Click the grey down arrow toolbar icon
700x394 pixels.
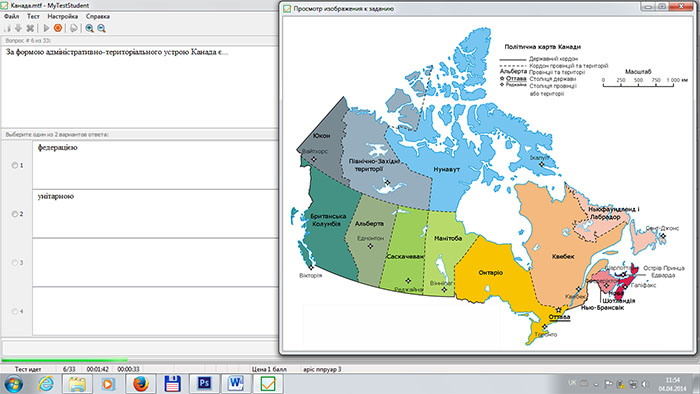coord(18,28)
